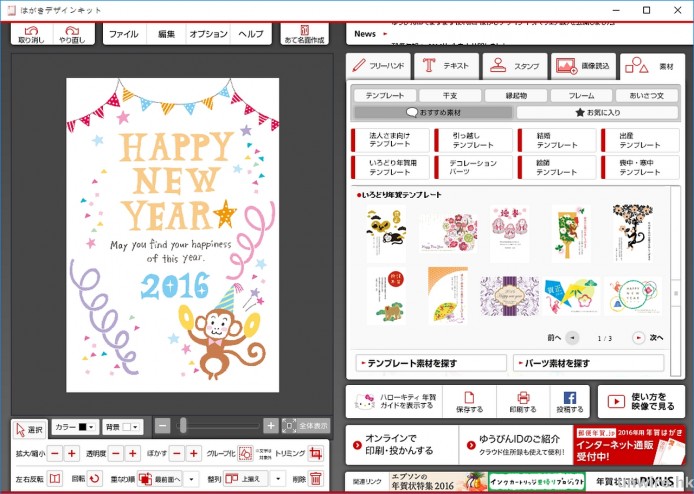Crop with the トリミング icon
694x494 pixels.
(316, 453)
